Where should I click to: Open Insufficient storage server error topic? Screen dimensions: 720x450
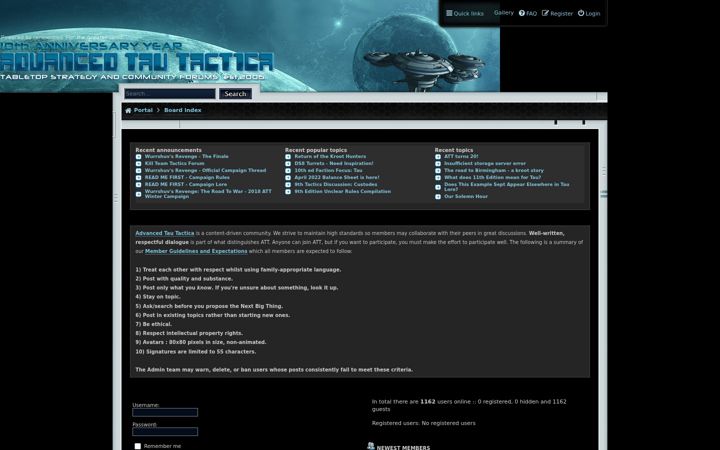point(485,163)
